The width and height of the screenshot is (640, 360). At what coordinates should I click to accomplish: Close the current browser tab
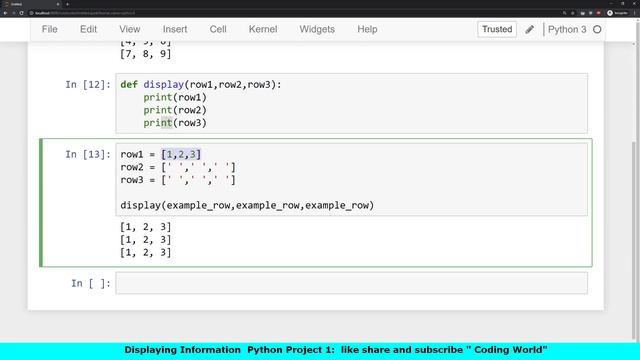58,4
